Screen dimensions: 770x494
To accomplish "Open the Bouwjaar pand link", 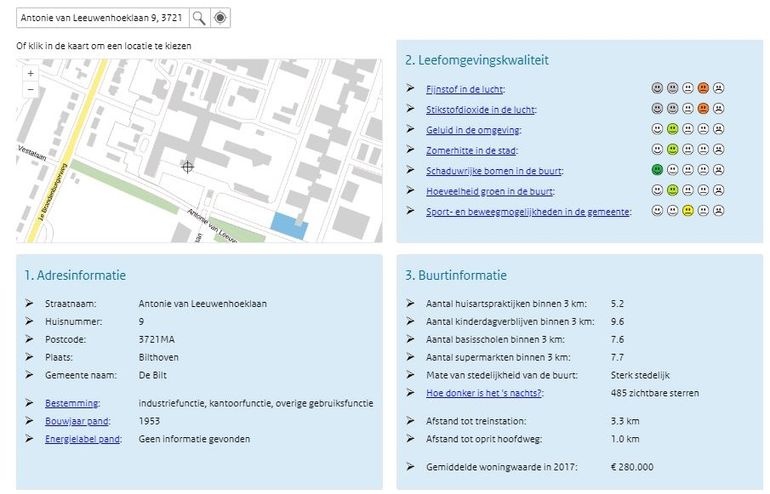I will (77, 421).
